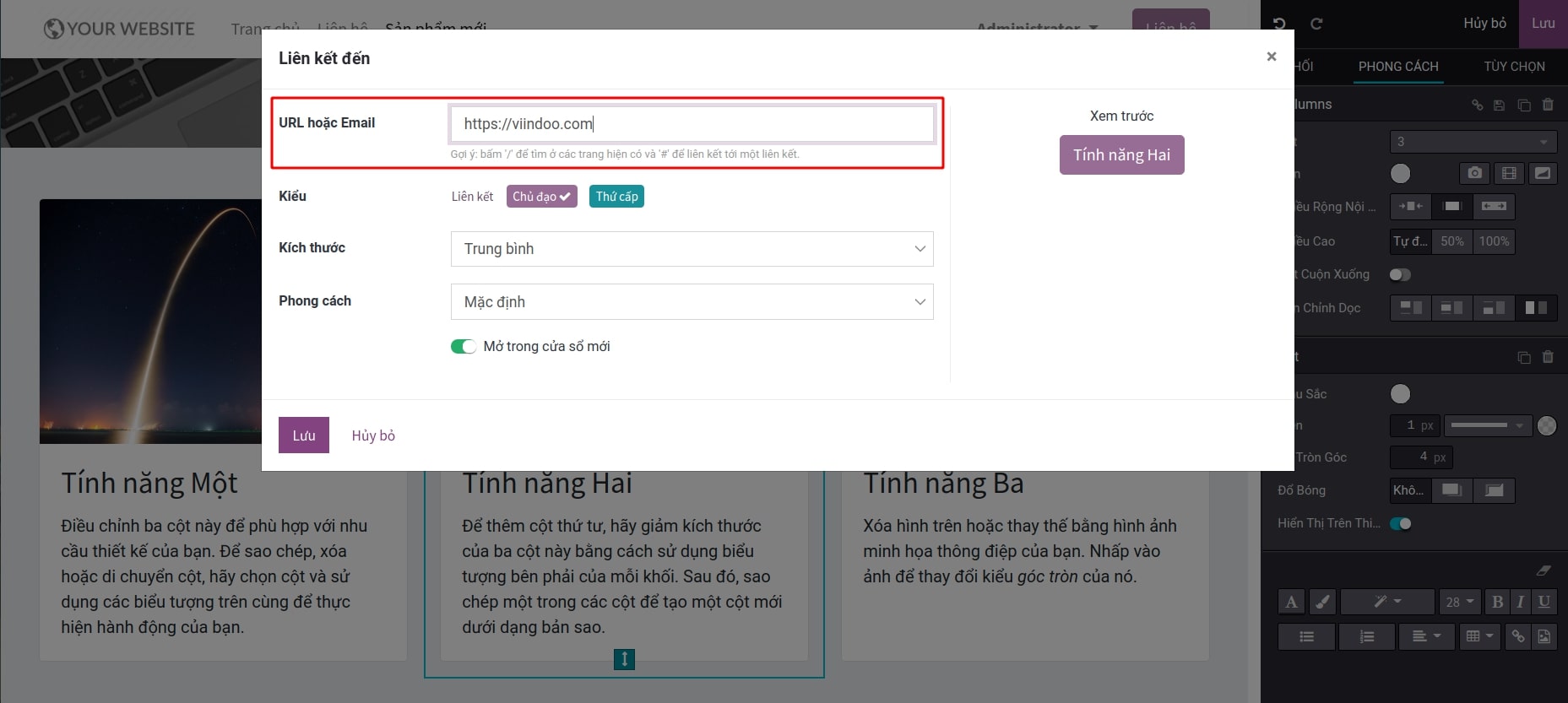Set shadow to 'Khô...' none
Viewport: 1568px width, 703px height.
pos(1410,490)
